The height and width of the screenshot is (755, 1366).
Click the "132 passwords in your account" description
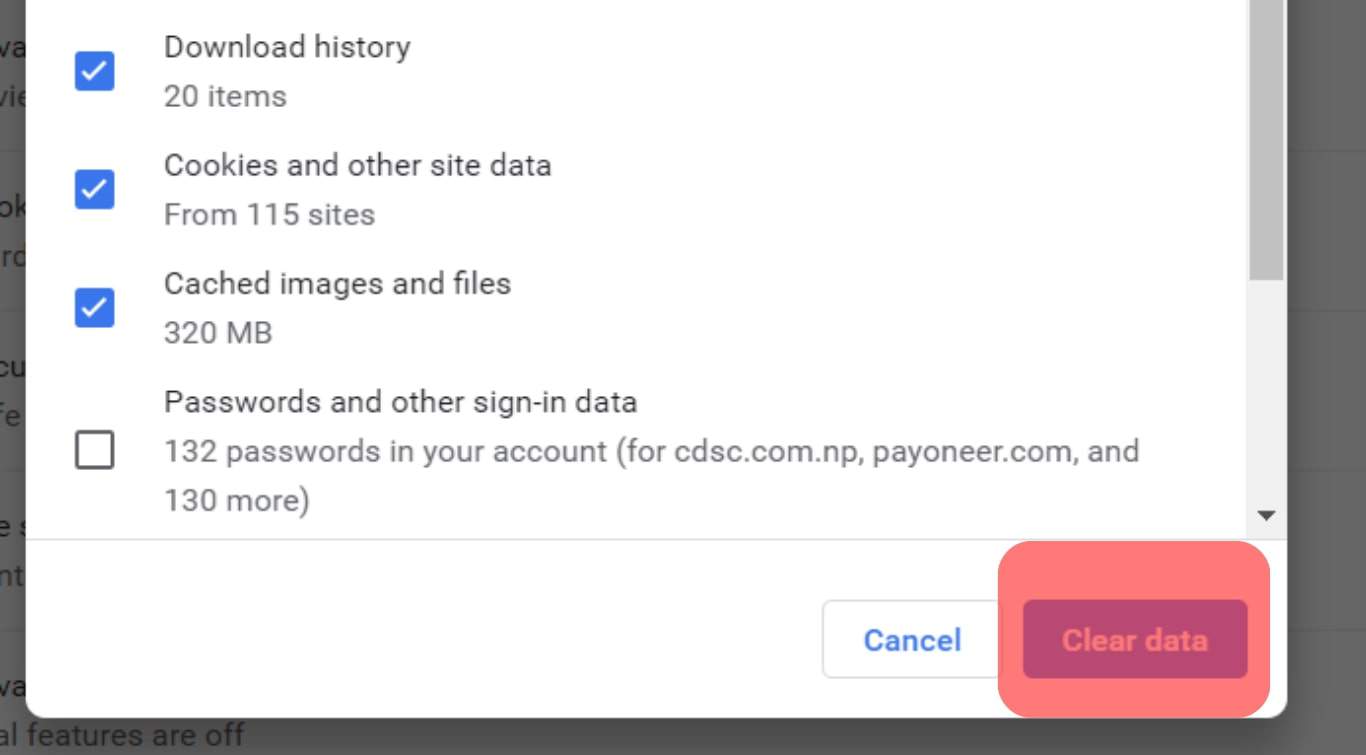(x=385, y=451)
